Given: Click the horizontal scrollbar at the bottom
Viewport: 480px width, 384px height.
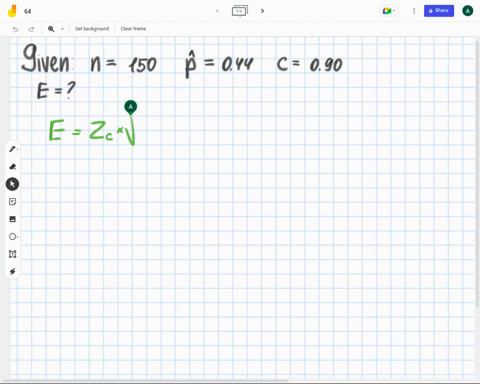Looking at the screenshot, I should click(x=145, y=380).
